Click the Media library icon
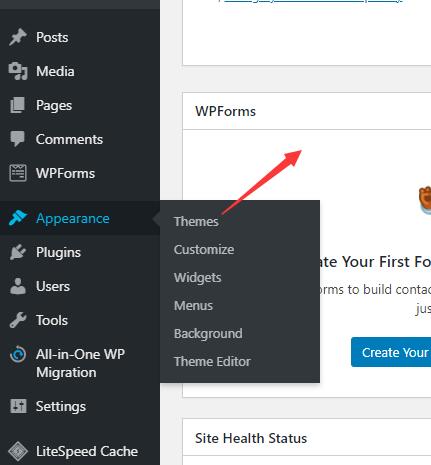The width and height of the screenshot is (431, 465). (x=18, y=71)
